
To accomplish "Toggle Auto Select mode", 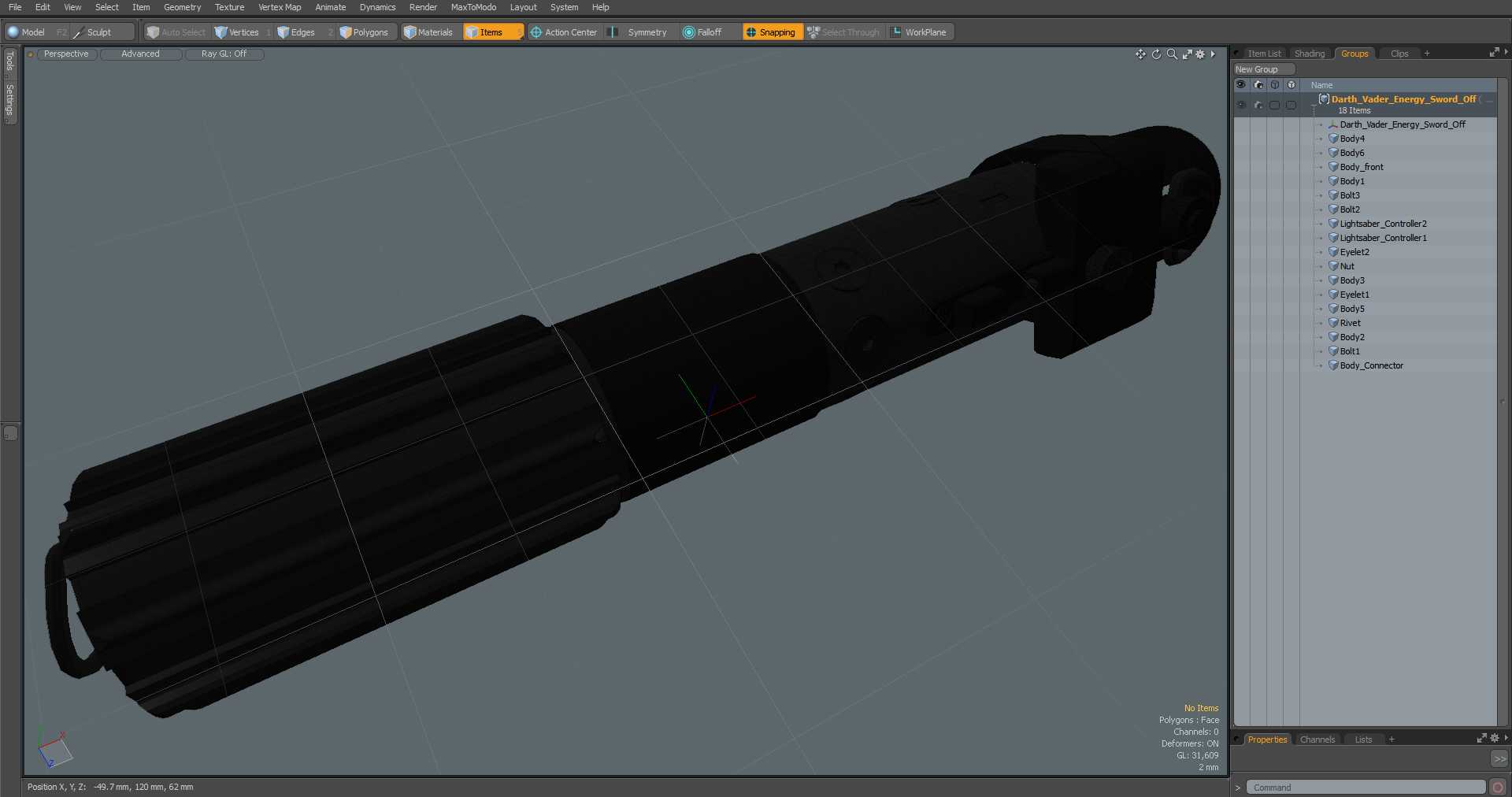I will (176, 32).
